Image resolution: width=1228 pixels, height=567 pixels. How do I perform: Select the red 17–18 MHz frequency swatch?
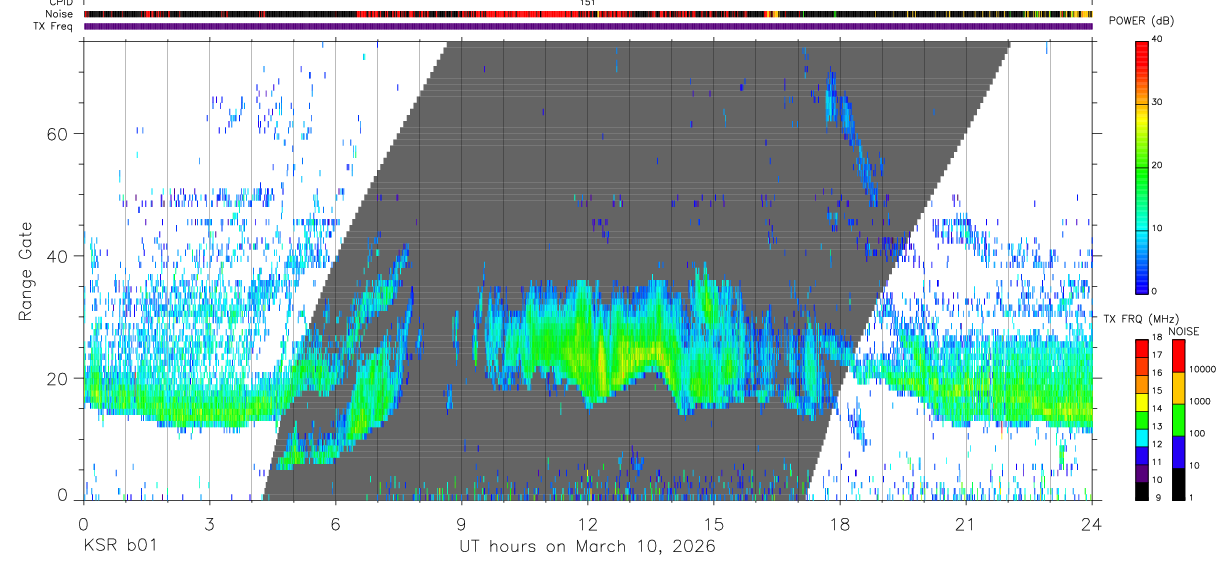pos(1142,349)
